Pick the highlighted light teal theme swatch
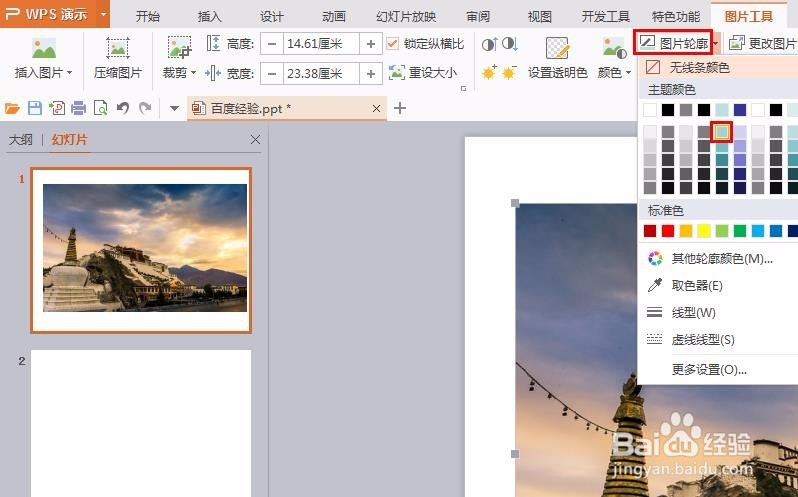Screen dimensions: 798x497 click(722, 132)
